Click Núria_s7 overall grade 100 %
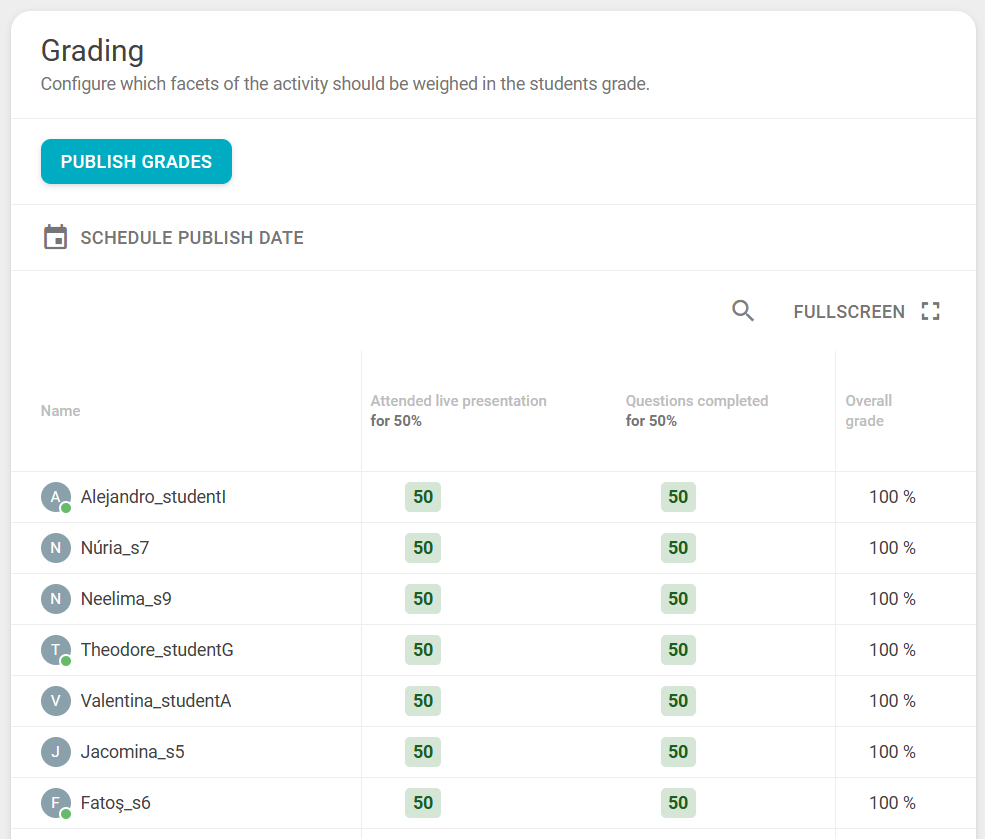This screenshot has height=839, width=985. (x=892, y=548)
